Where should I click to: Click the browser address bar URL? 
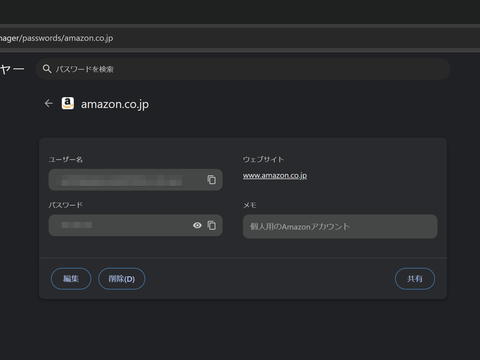pyautogui.click(x=56, y=38)
